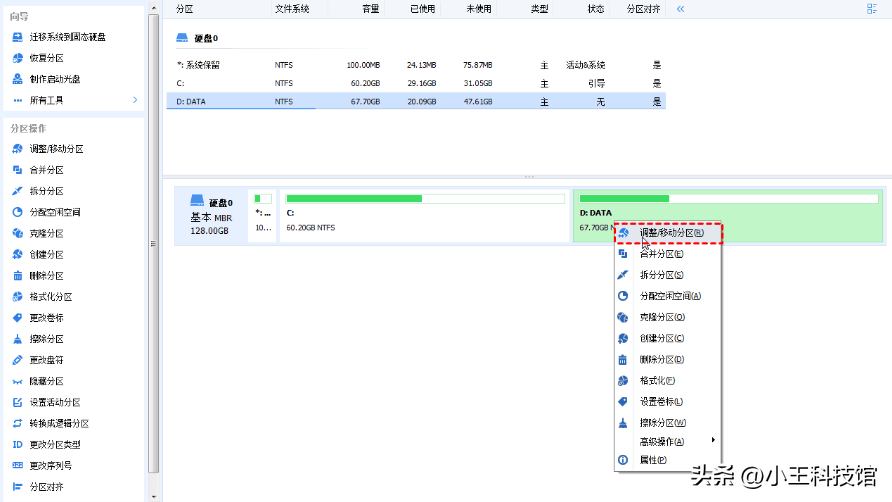This screenshot has height=502, width=892.
Task: Click the 60.20GB NTFS label under C:
Action: [311, 228]
